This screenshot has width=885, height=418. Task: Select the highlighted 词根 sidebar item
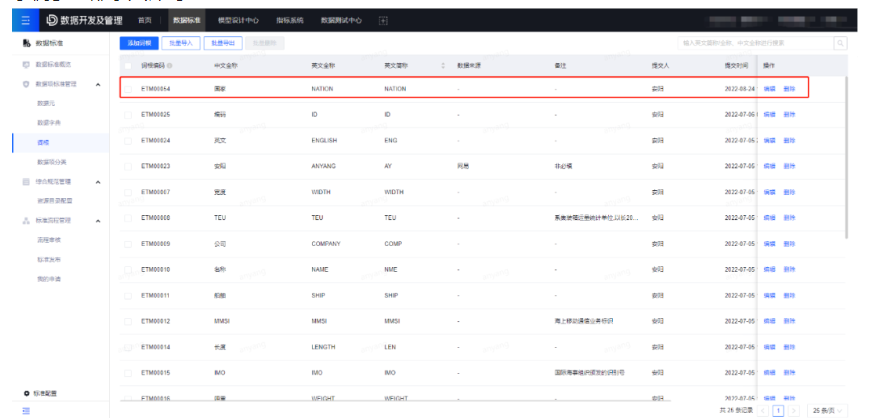61,143
